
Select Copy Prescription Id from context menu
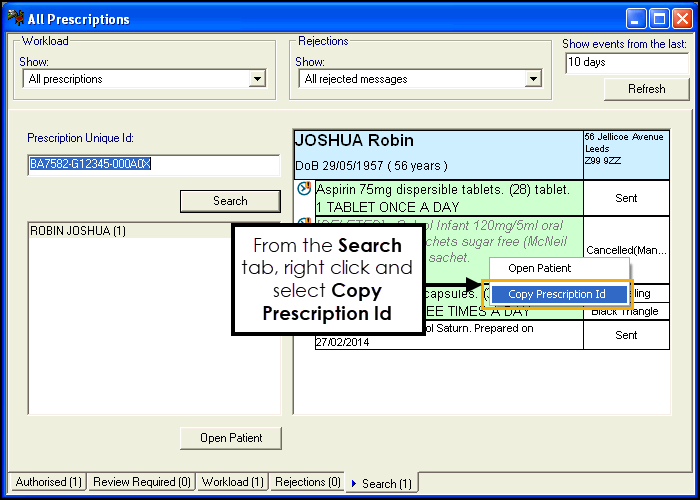pos(556,294)
